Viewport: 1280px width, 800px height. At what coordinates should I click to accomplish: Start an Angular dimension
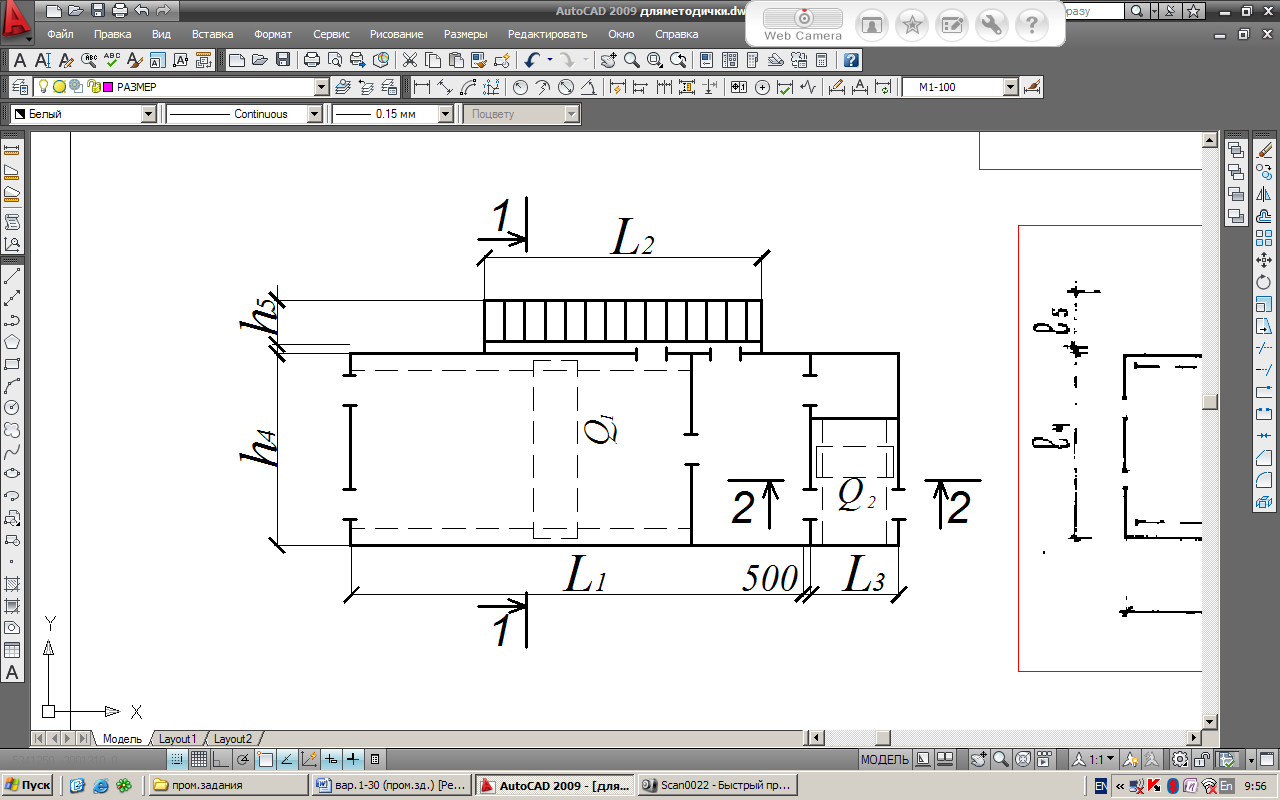(588, 87)
